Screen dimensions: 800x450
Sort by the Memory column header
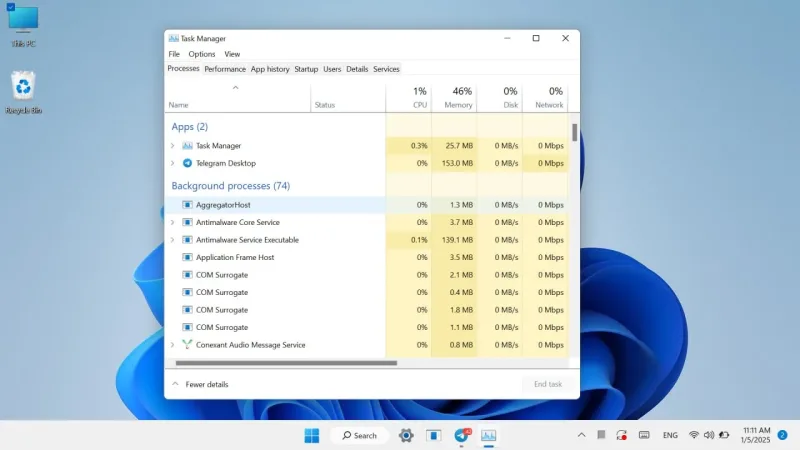[x=454, y=98]
